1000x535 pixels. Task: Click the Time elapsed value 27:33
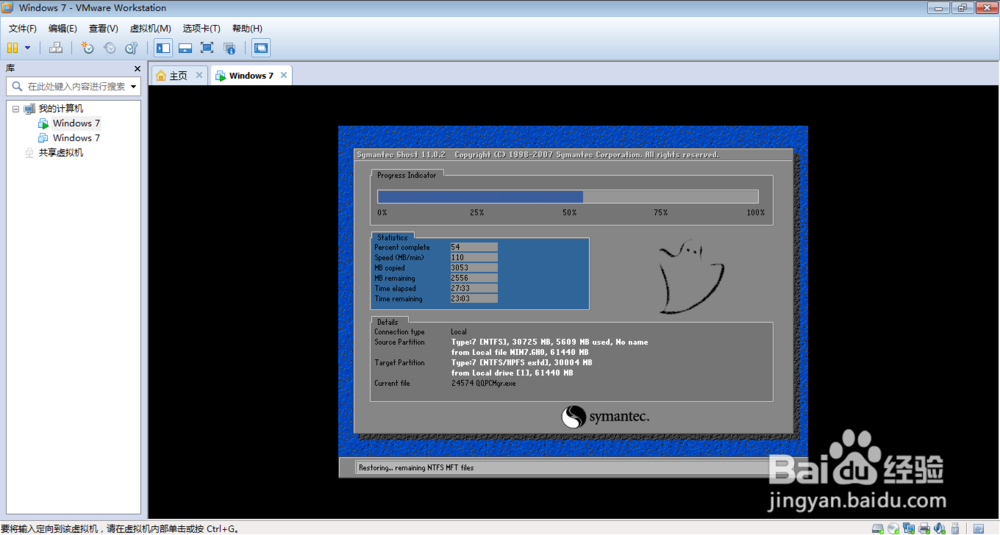pos(473,288)
